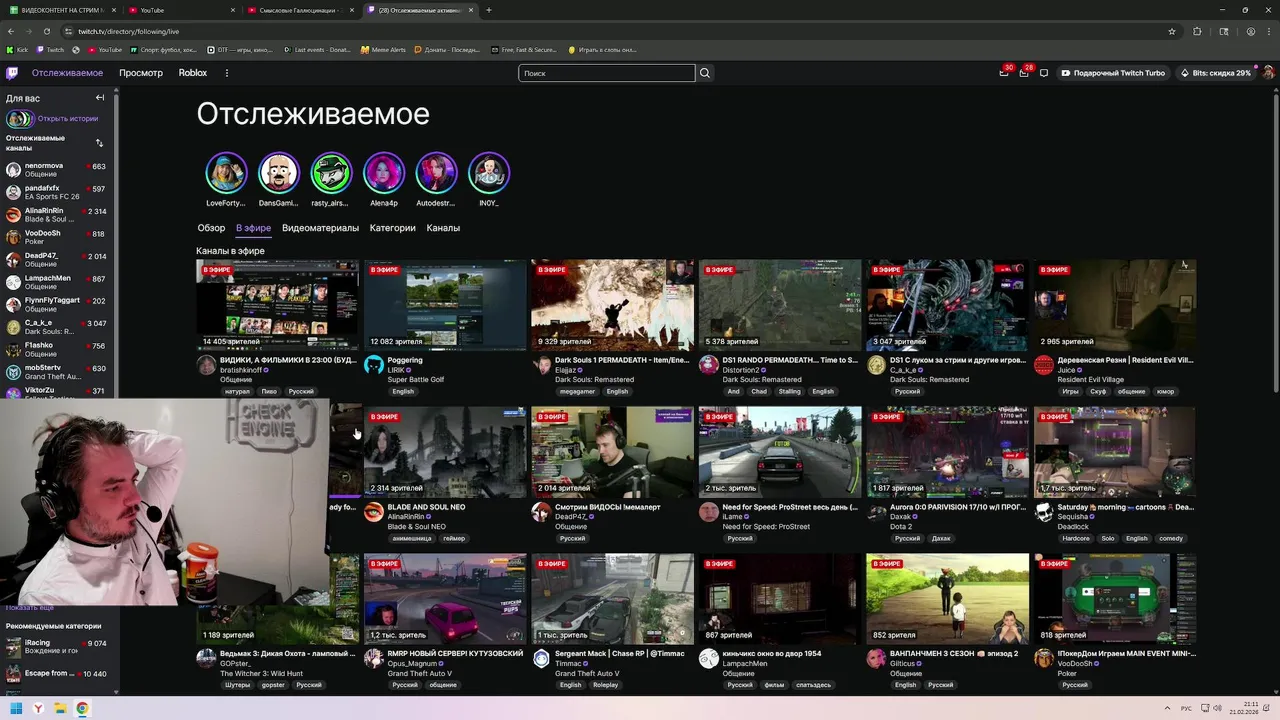Open the "Каналы" tab
Viewport: 1280px width, 720px height.
pyautogui.click(x=443, y=228)
